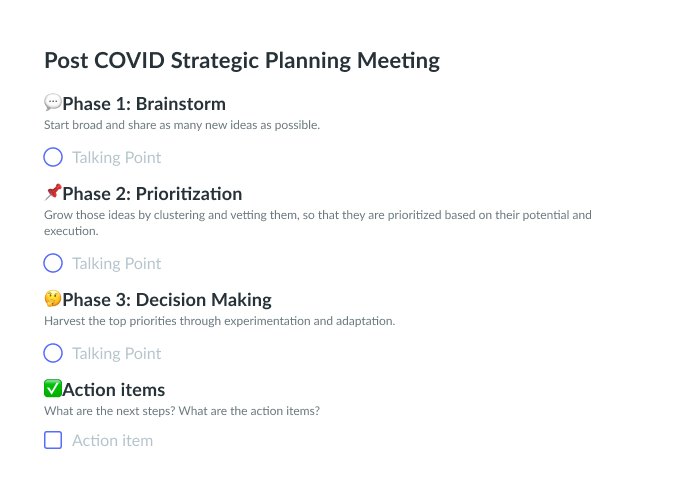Viewport: 684px width, 504px height.
Task: Click the Talking Point field under Phase 2
Action: coord(116,263)
